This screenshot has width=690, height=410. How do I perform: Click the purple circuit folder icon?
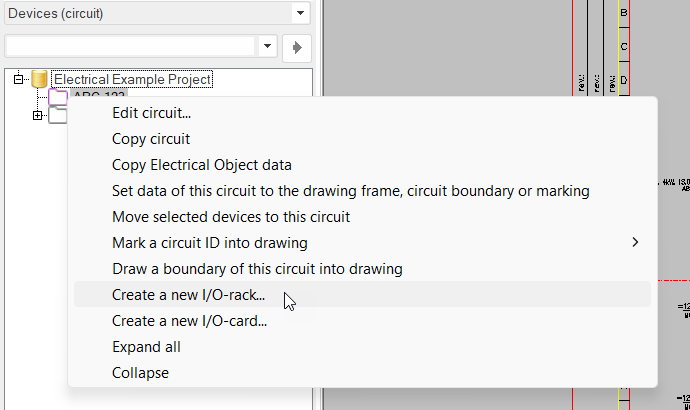[x=57, y=97]
